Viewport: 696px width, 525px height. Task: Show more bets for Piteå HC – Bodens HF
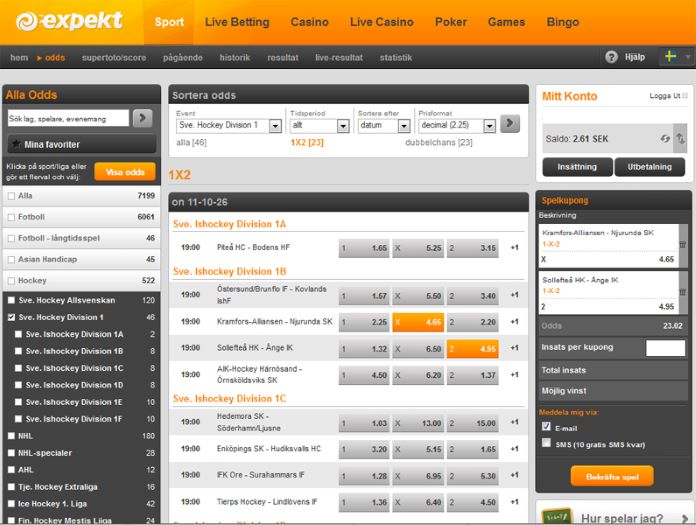click(514, 248)
